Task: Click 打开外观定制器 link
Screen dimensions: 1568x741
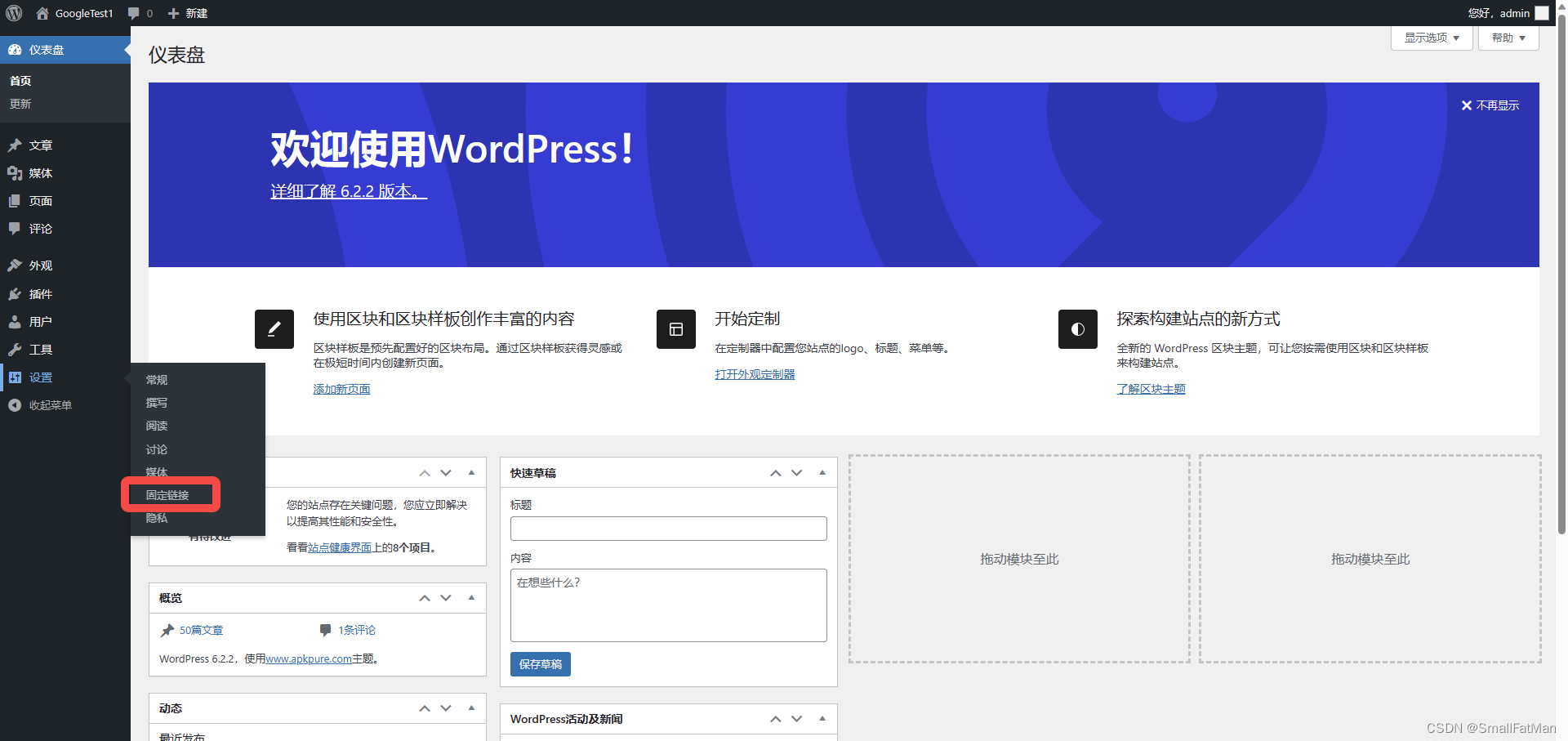Action: pyautogui.click(x=755, y=374)
